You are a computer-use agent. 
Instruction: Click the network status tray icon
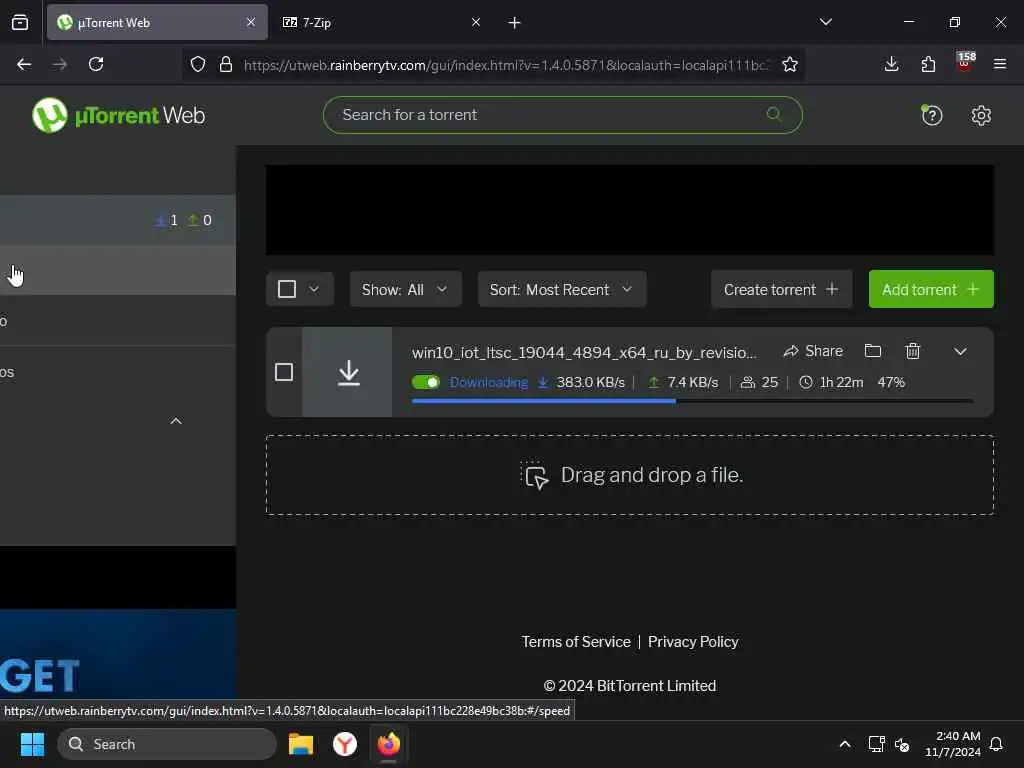click(x=876, y=744)
